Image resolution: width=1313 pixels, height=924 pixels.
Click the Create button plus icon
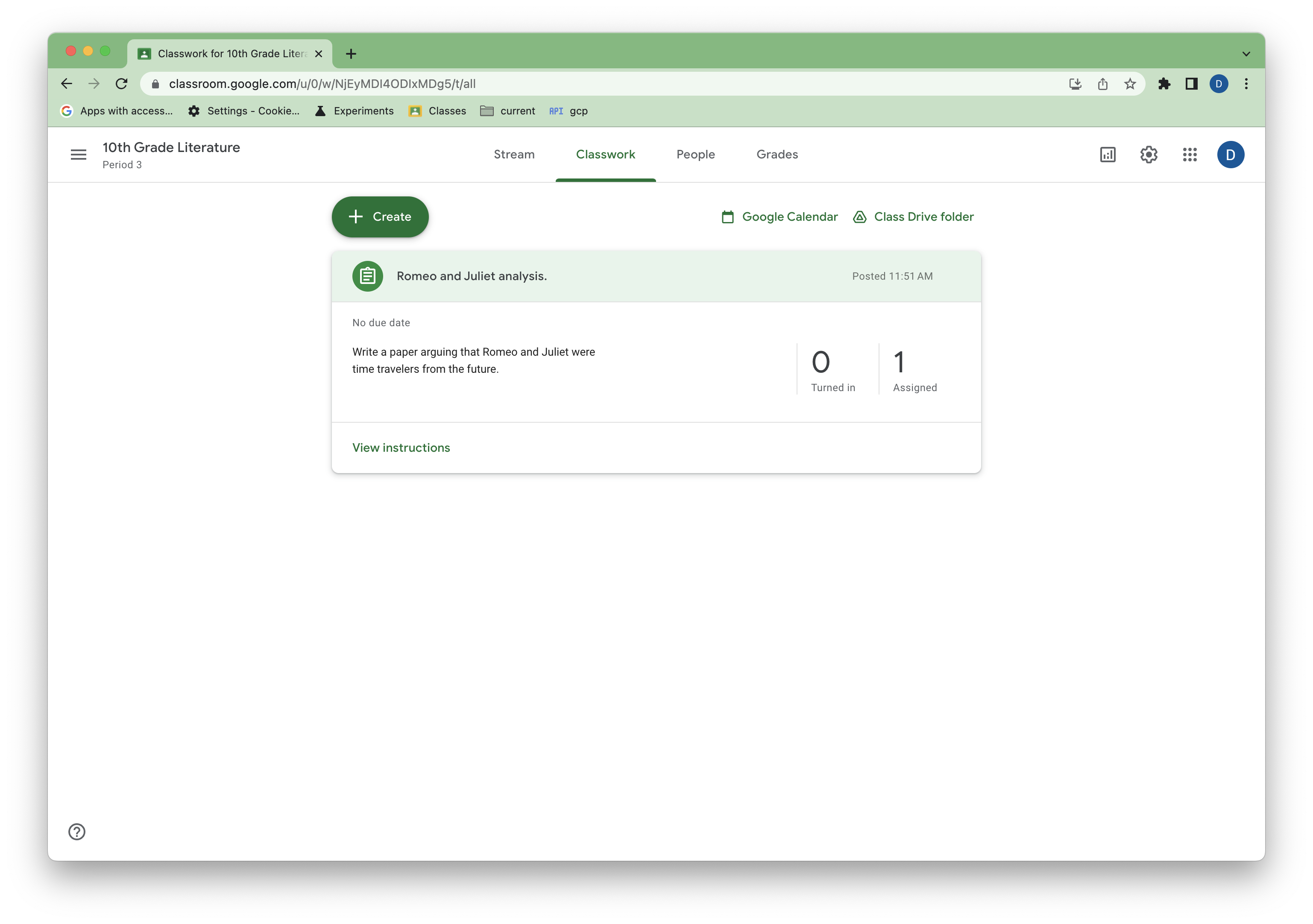tap(356, 216)
